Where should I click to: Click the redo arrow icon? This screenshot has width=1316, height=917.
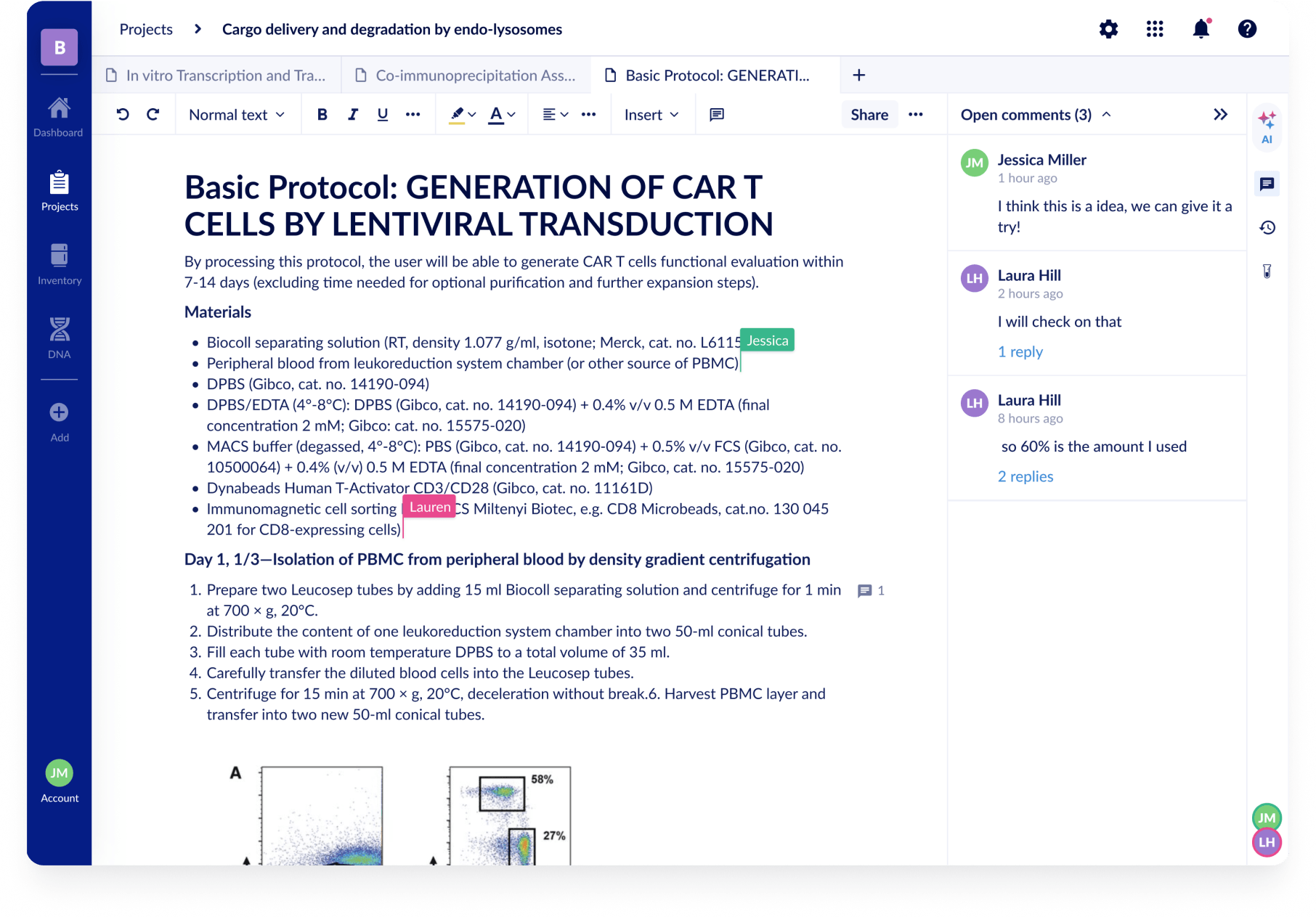(x=153, y=115)
